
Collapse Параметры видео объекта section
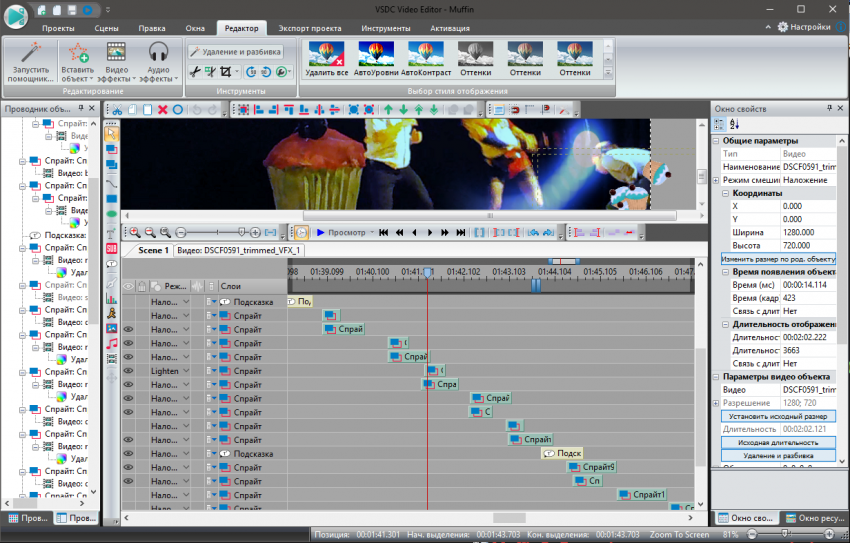(716, 377)
